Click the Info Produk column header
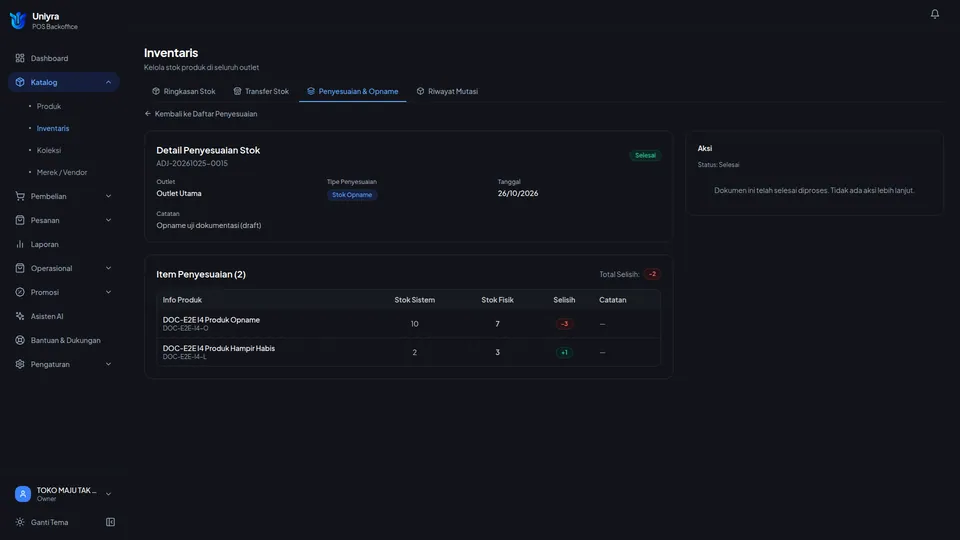The image size is (960, 540). pos(182,300)
